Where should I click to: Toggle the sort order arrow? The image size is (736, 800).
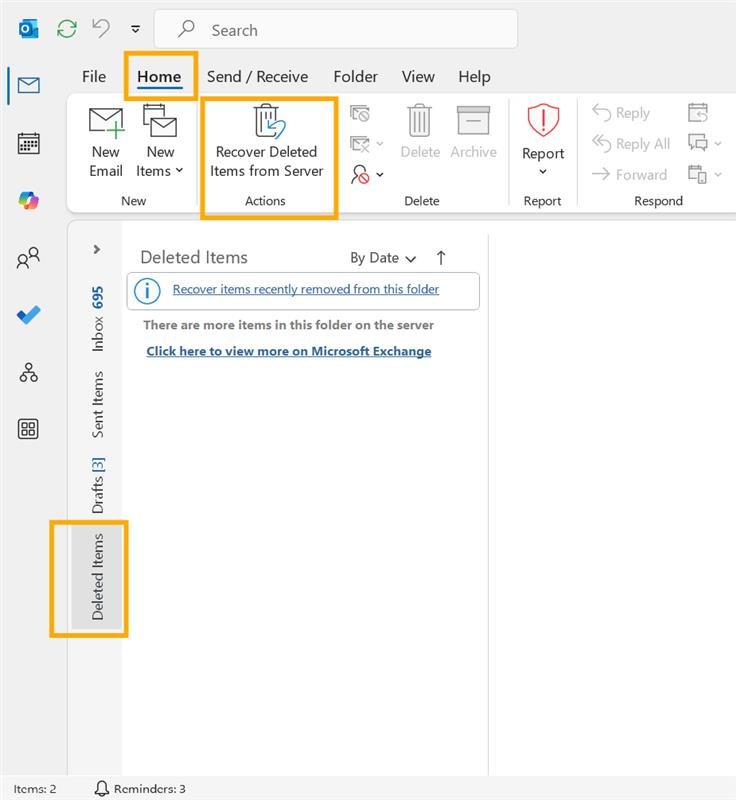pos(441,258)
